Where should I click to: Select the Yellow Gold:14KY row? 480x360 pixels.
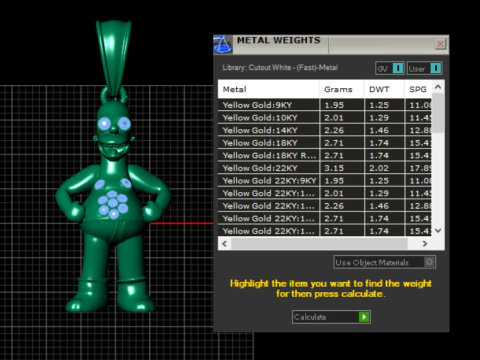[325, 130]
